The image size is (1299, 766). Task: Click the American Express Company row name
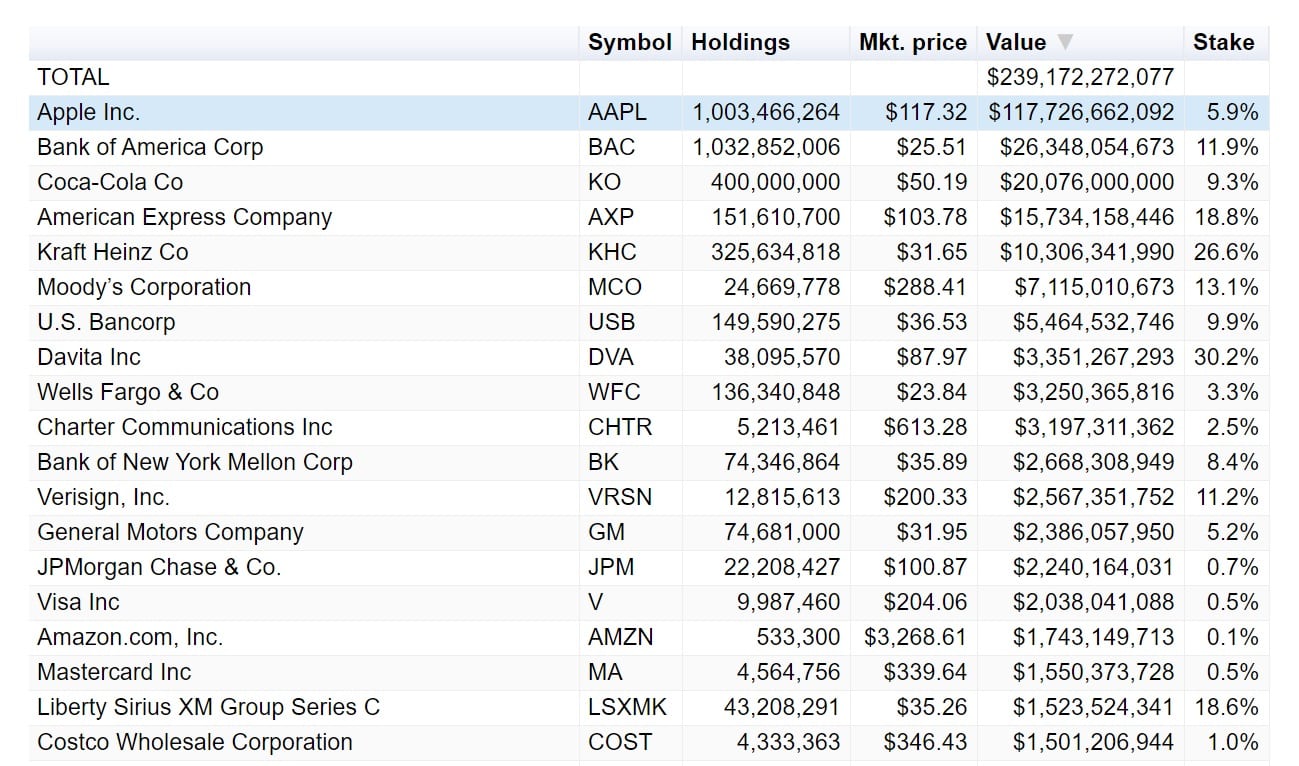(x=184, y=217)
